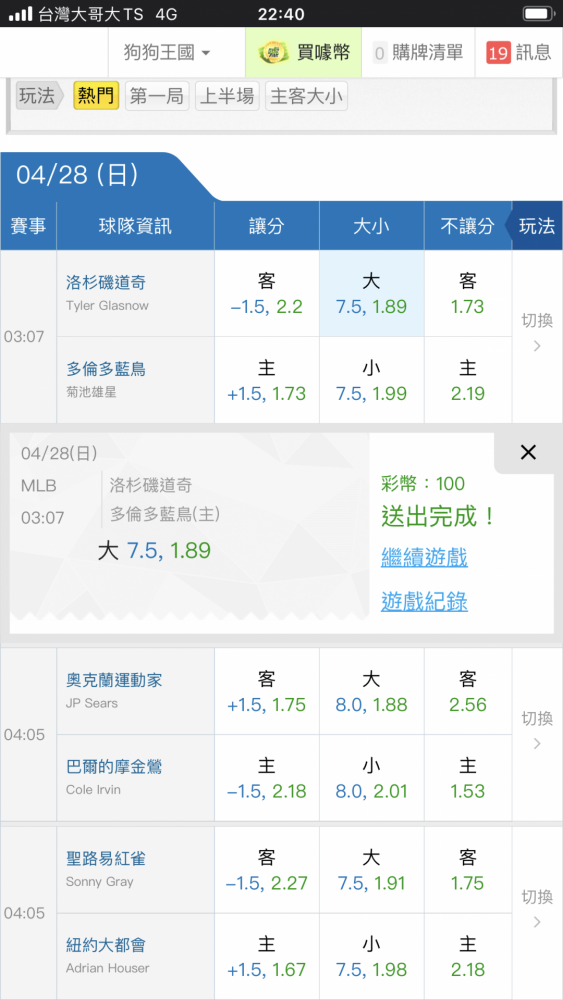
Task: Tap the battery icon in status bar
Action: click(539, 13)
